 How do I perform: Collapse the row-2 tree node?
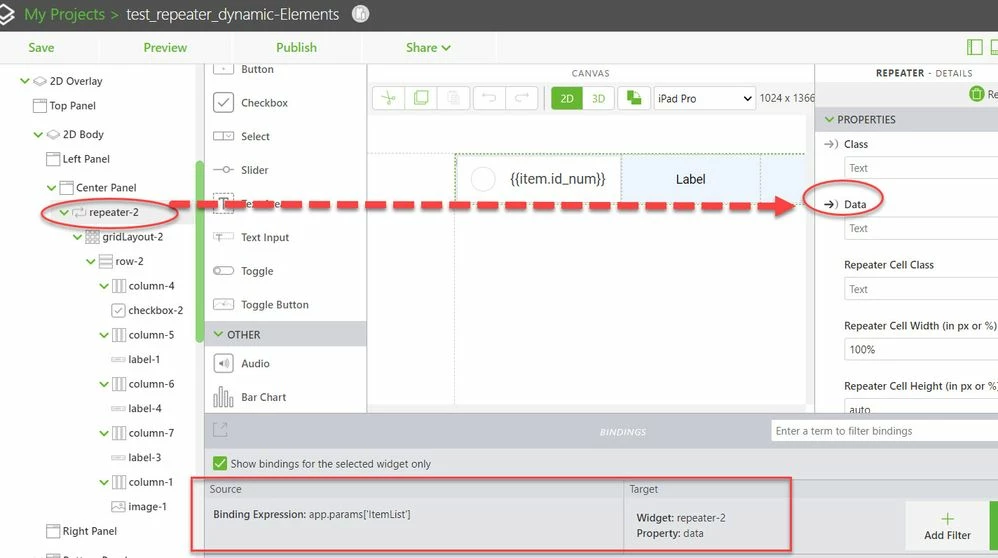click(91, 262)
